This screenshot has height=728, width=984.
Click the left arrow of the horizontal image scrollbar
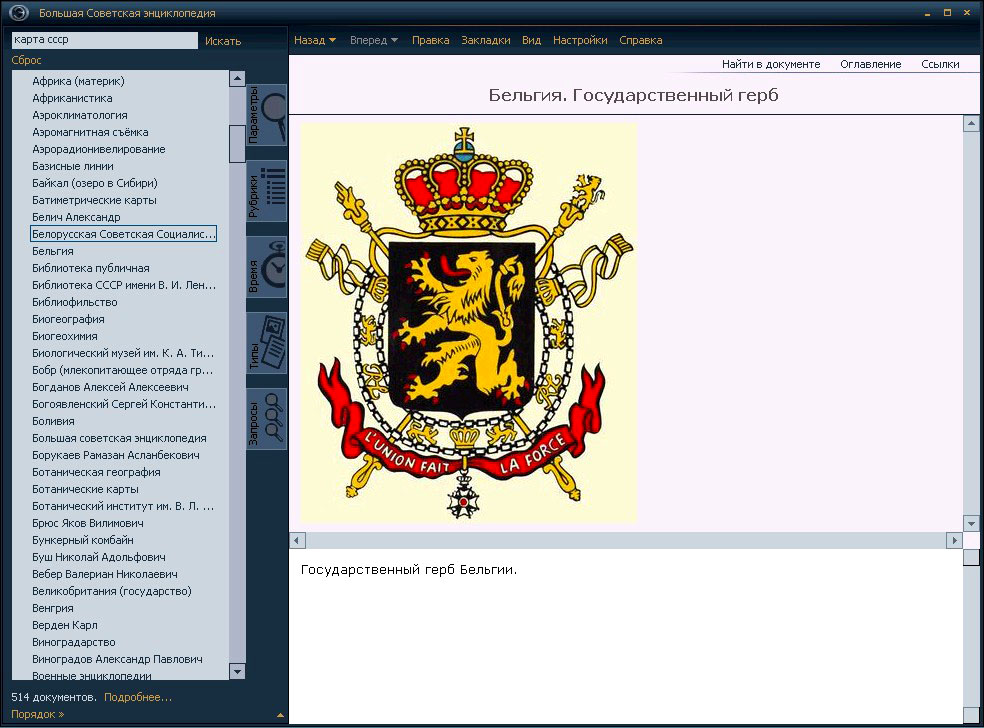point(297,540)
